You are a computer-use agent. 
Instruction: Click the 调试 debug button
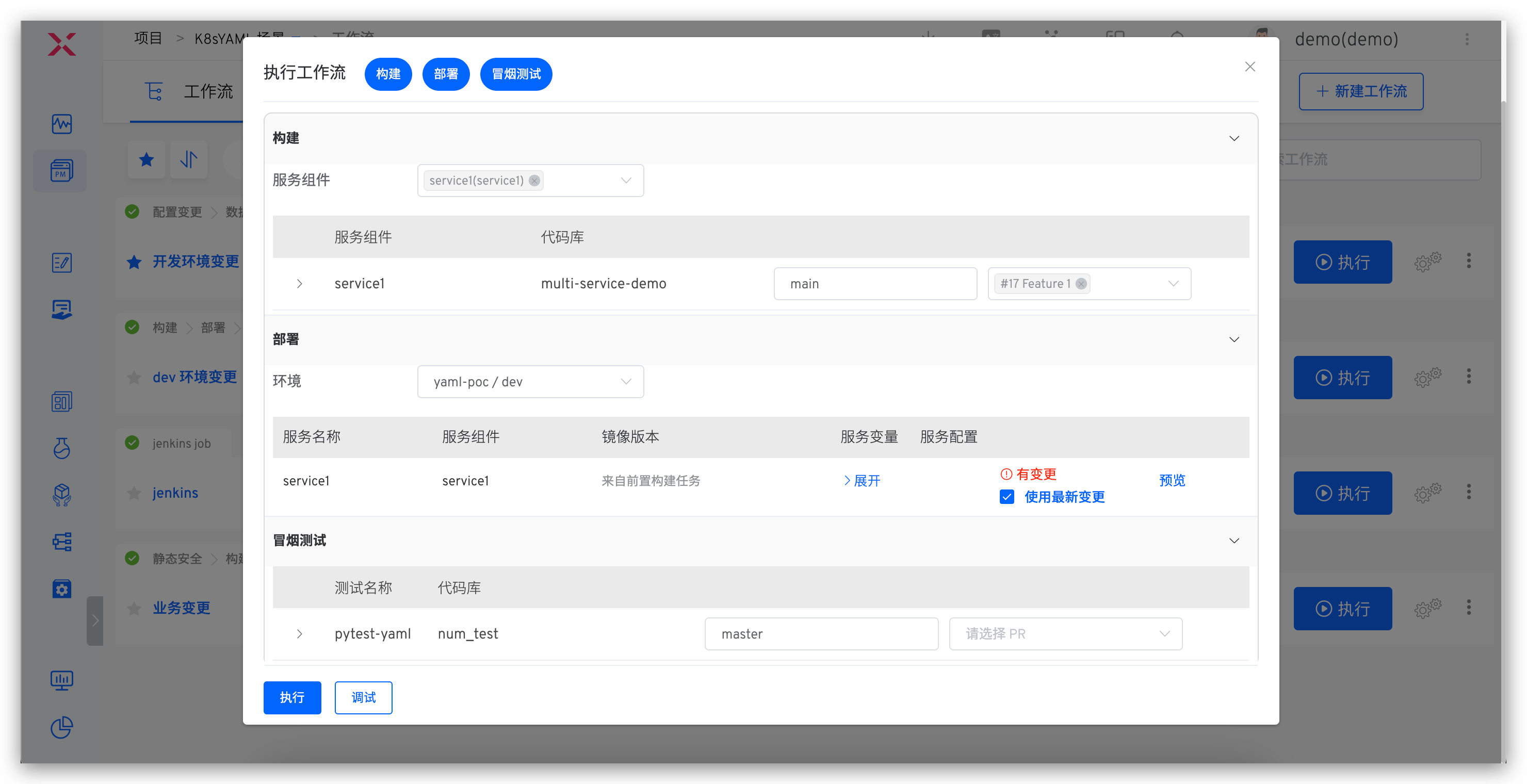pyautogui.click(x=363, y=697)
